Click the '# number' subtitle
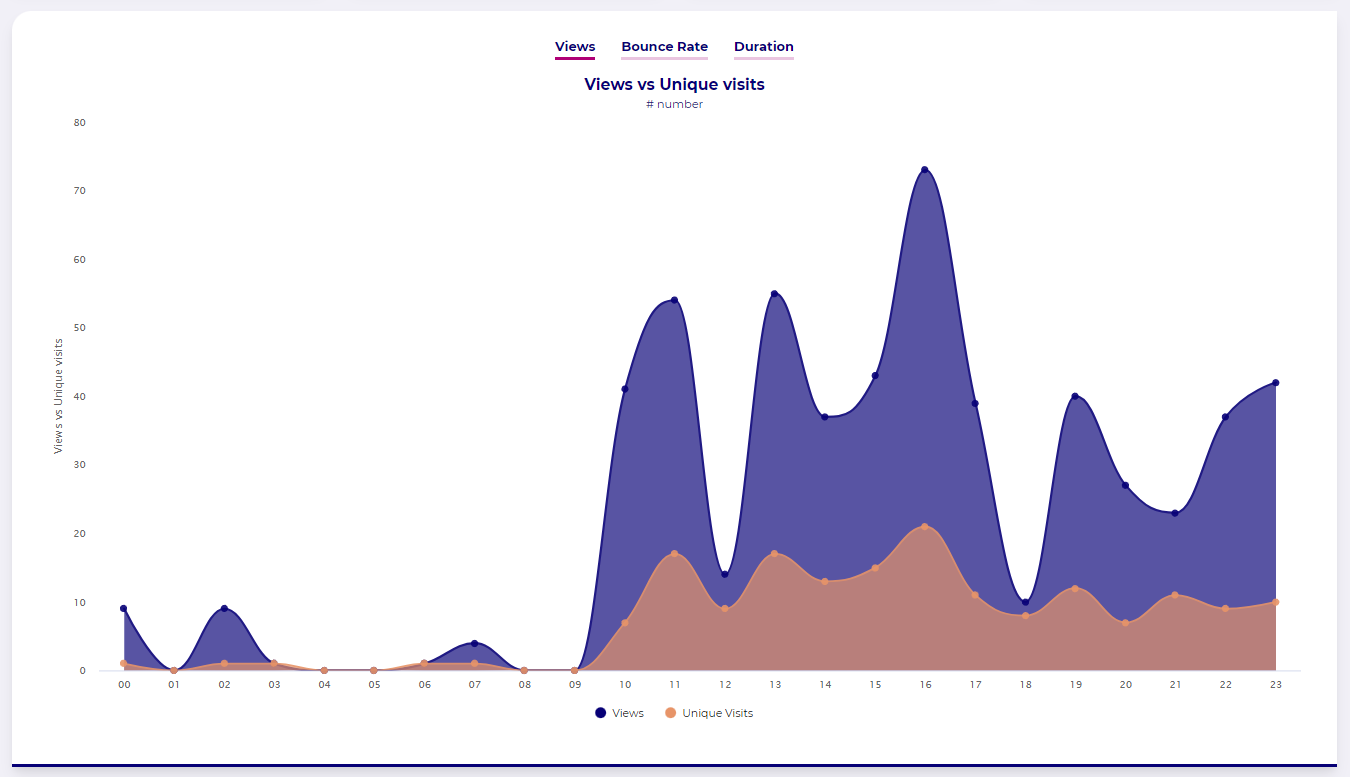1350x777 pixels. point(675,105)
